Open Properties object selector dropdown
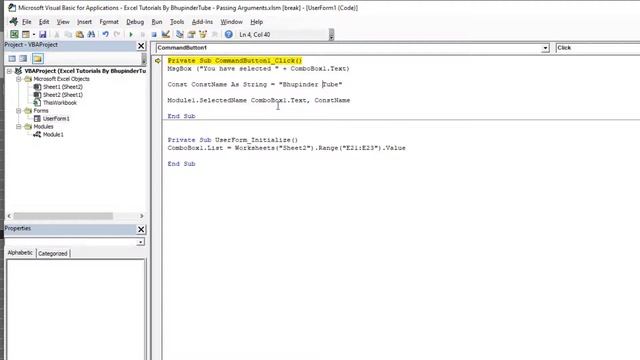Screen dimensions: 640x360 point(140,242)
